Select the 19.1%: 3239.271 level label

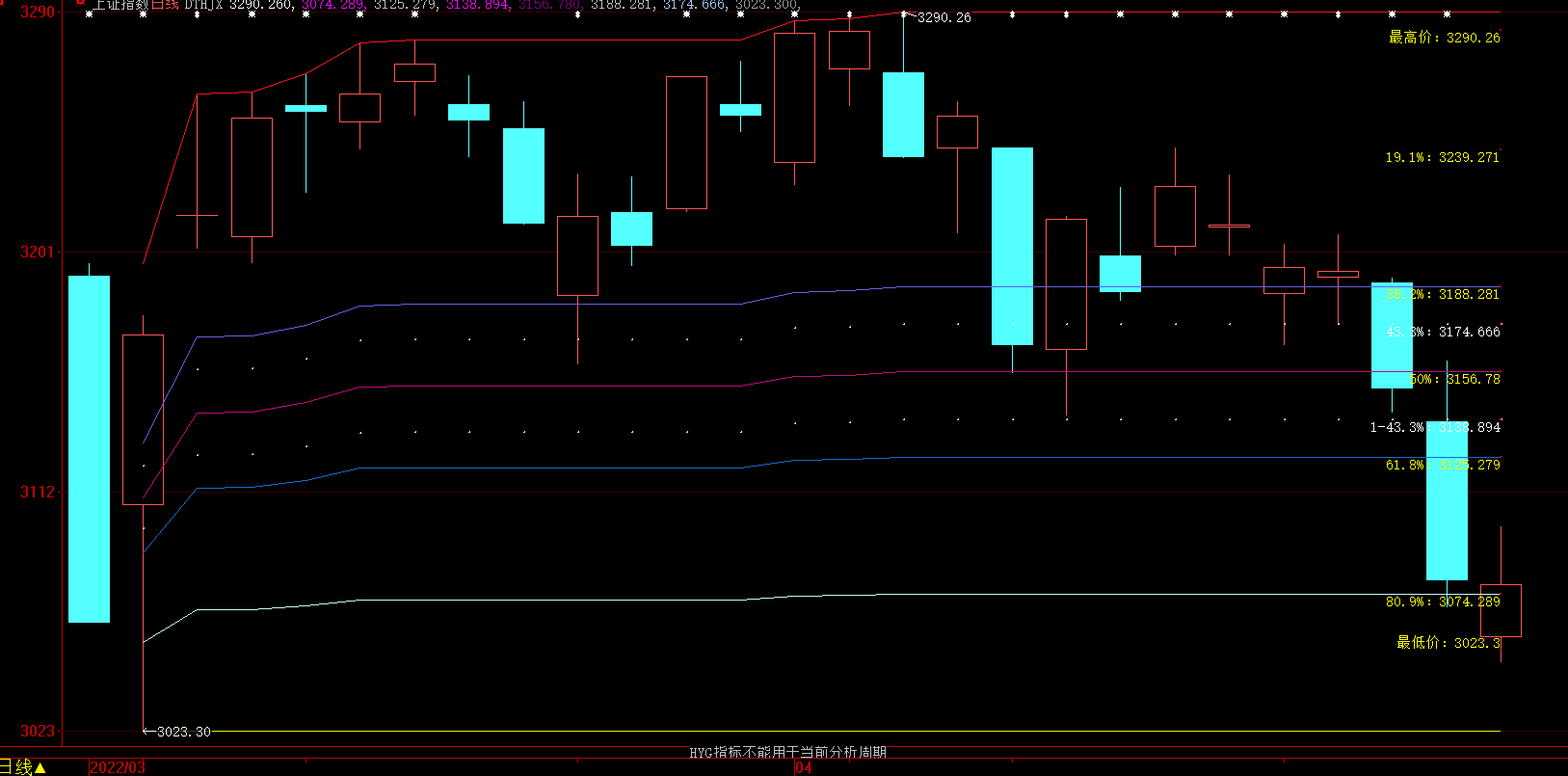(1442, 157)
